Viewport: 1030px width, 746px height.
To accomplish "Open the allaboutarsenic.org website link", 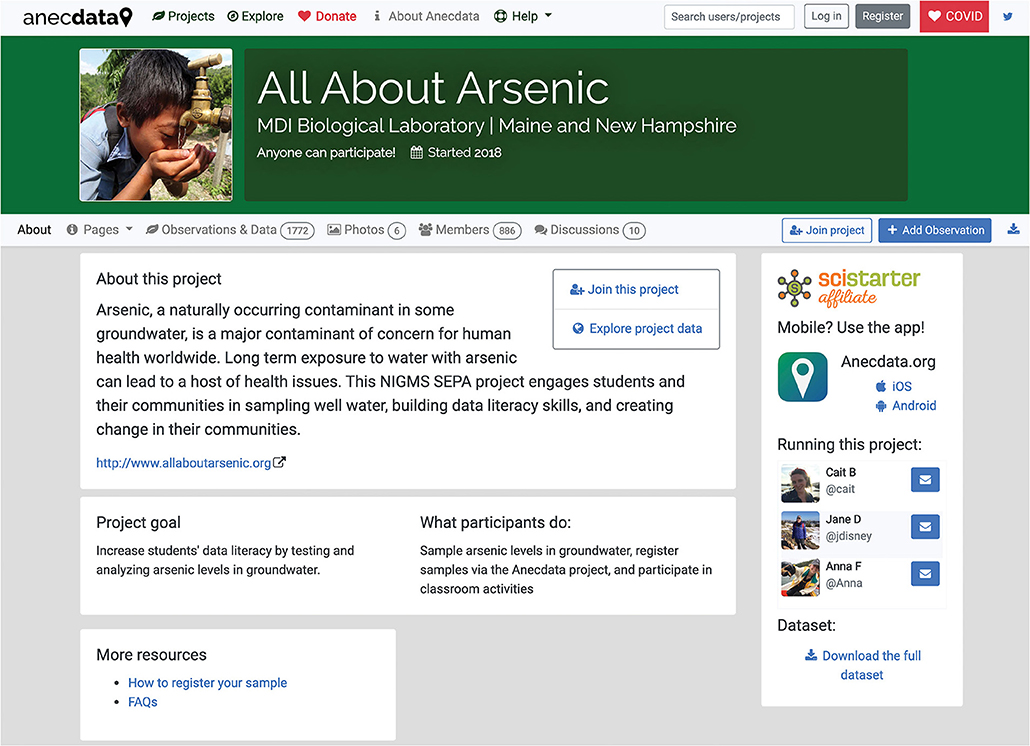I will pyautogui.click(x=184, y=463).
